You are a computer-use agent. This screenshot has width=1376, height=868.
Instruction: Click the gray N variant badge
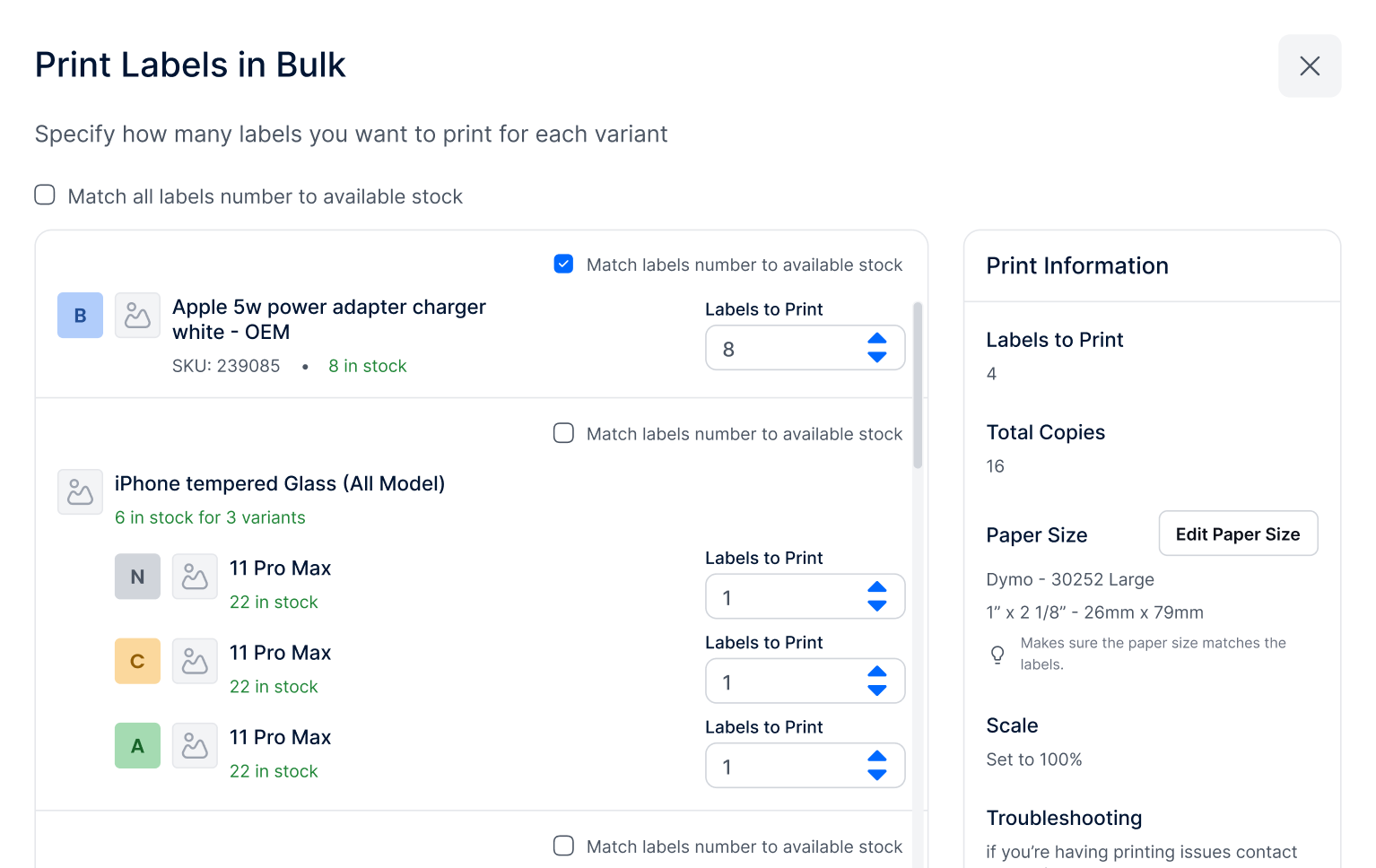pos(137,577)
